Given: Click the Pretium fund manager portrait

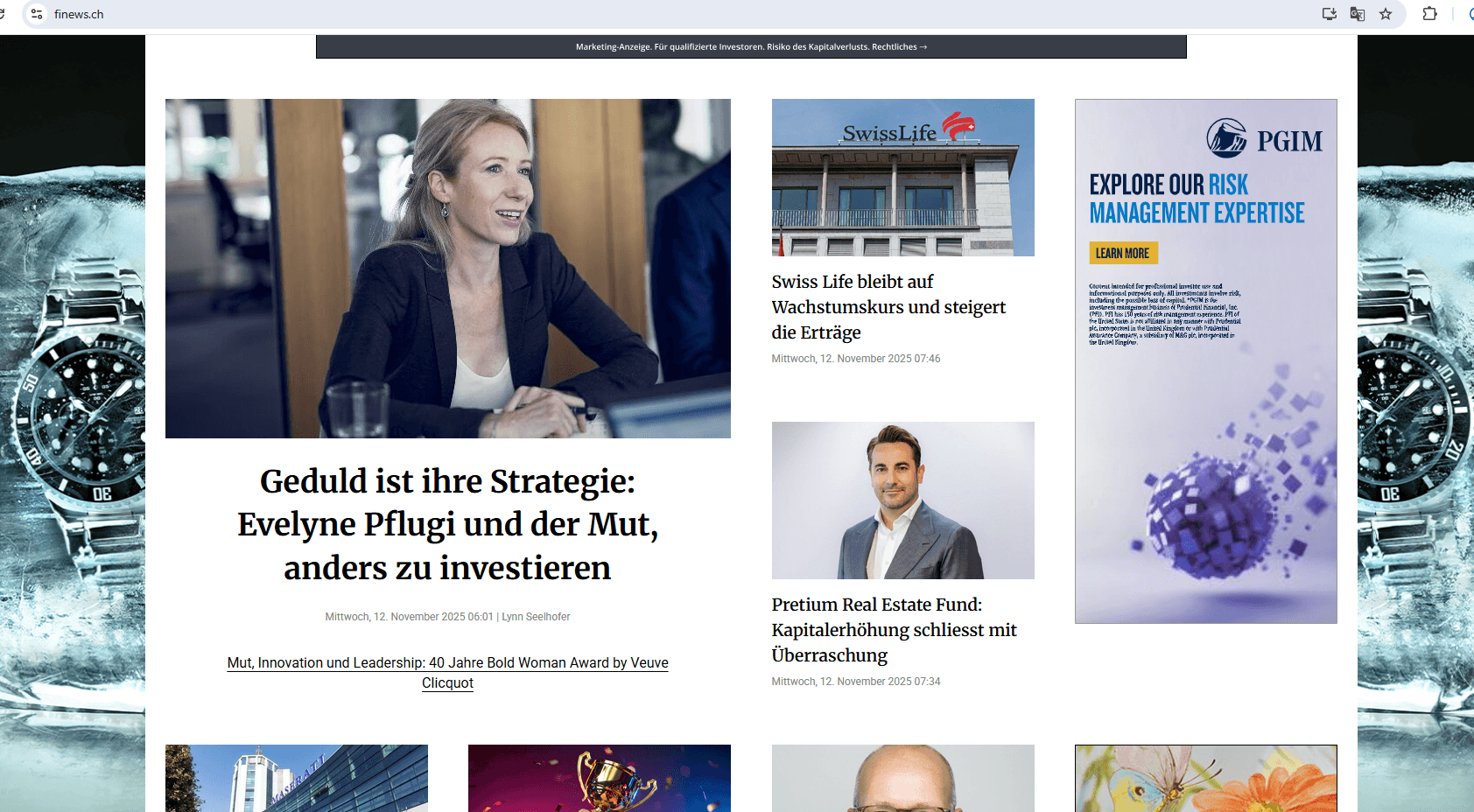Looking at the screenshot, I should [902, 500].
